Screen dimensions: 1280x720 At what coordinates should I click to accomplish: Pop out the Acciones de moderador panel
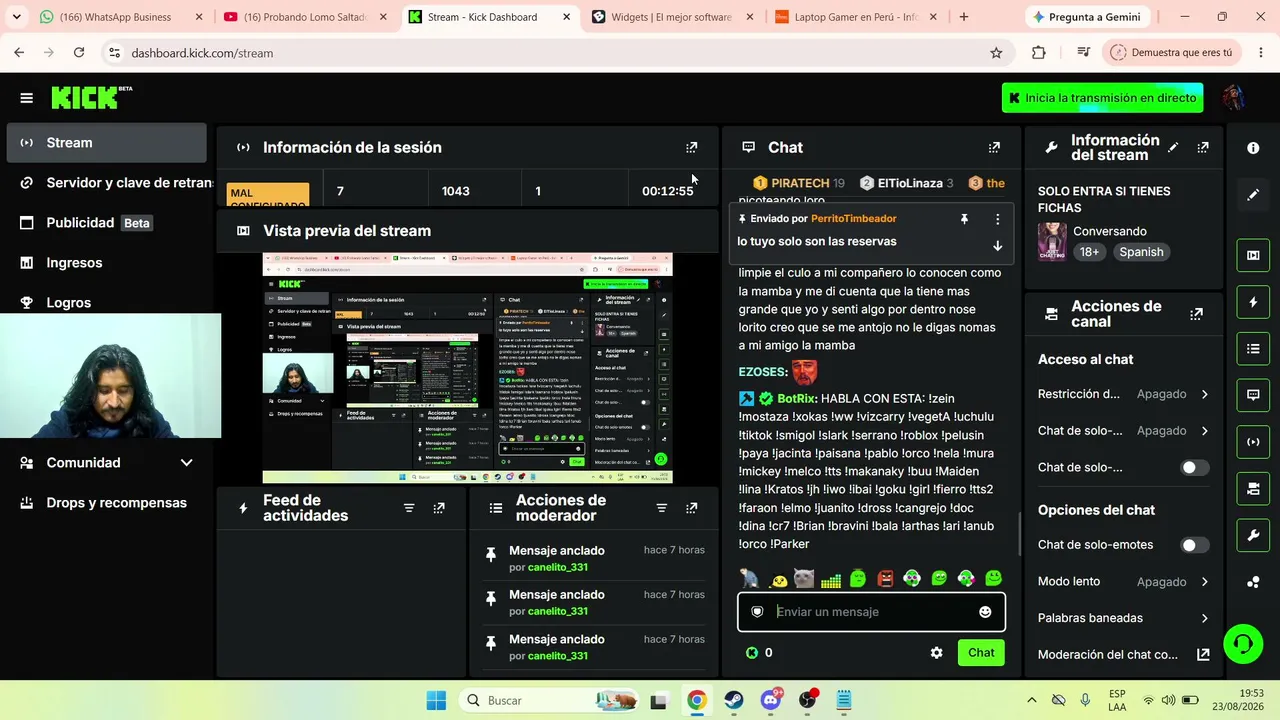[x=691, y=508]
